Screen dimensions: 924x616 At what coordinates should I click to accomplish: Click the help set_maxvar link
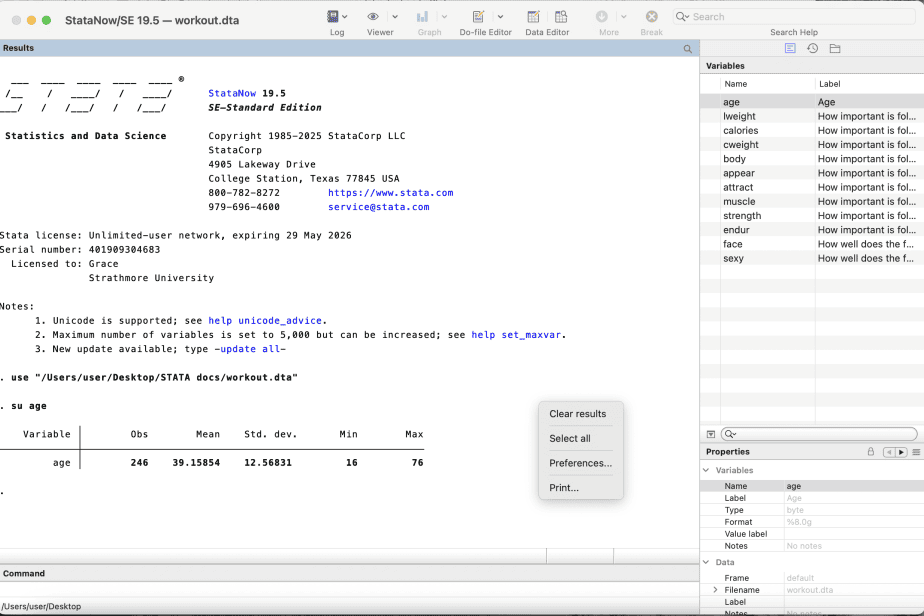(x=518, y=335)
